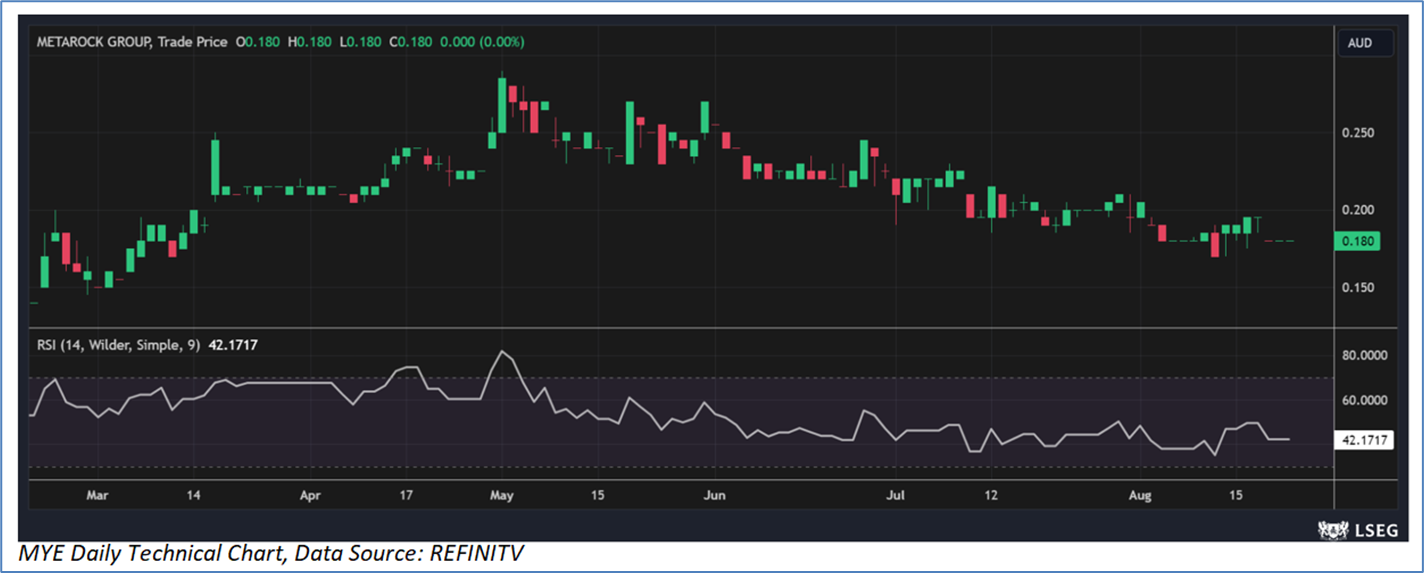Click the Apr date label on the time axis
This screenshot has width=1424, height=573.
pyautogui.click(x=311, y=494)
